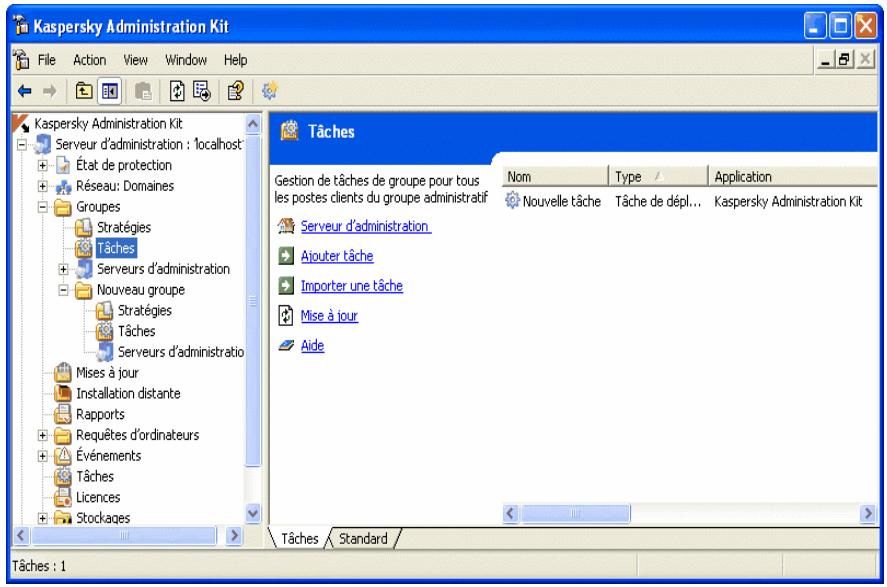
Task: Click the 'Up one level' toolbar icon
Action: 83,90
